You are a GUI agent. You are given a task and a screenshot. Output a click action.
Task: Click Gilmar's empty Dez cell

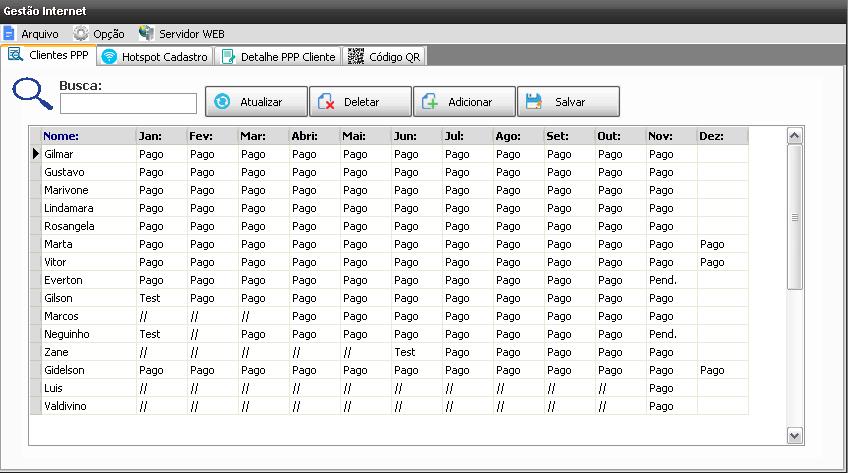click(x=723, y=154)
